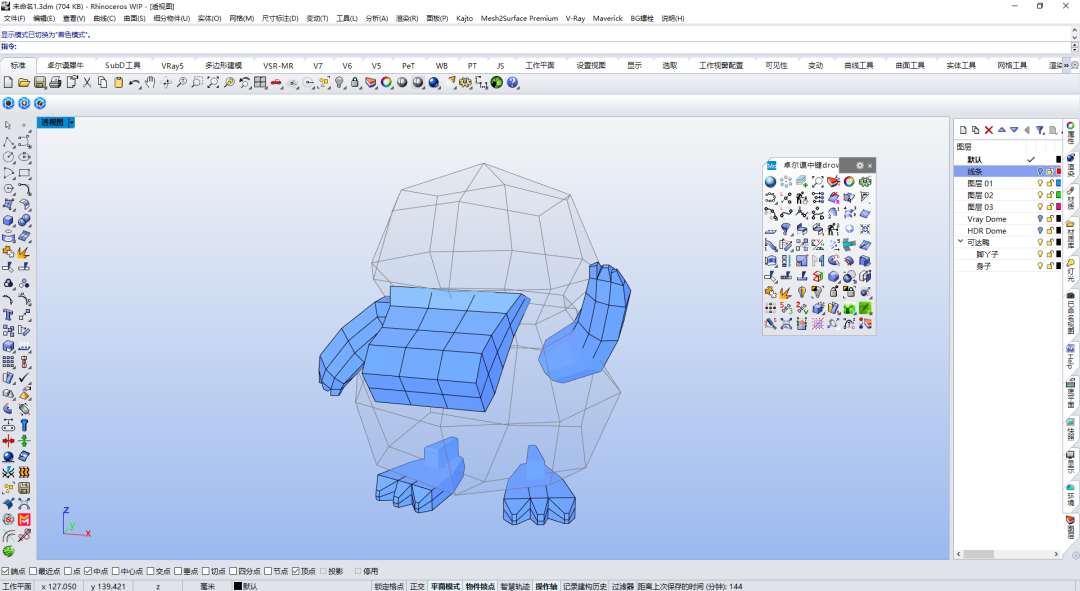This screenshot has width=1080, height=591.
Task: Collapse the 可达鸭 layer group
Action: [960, 241]
